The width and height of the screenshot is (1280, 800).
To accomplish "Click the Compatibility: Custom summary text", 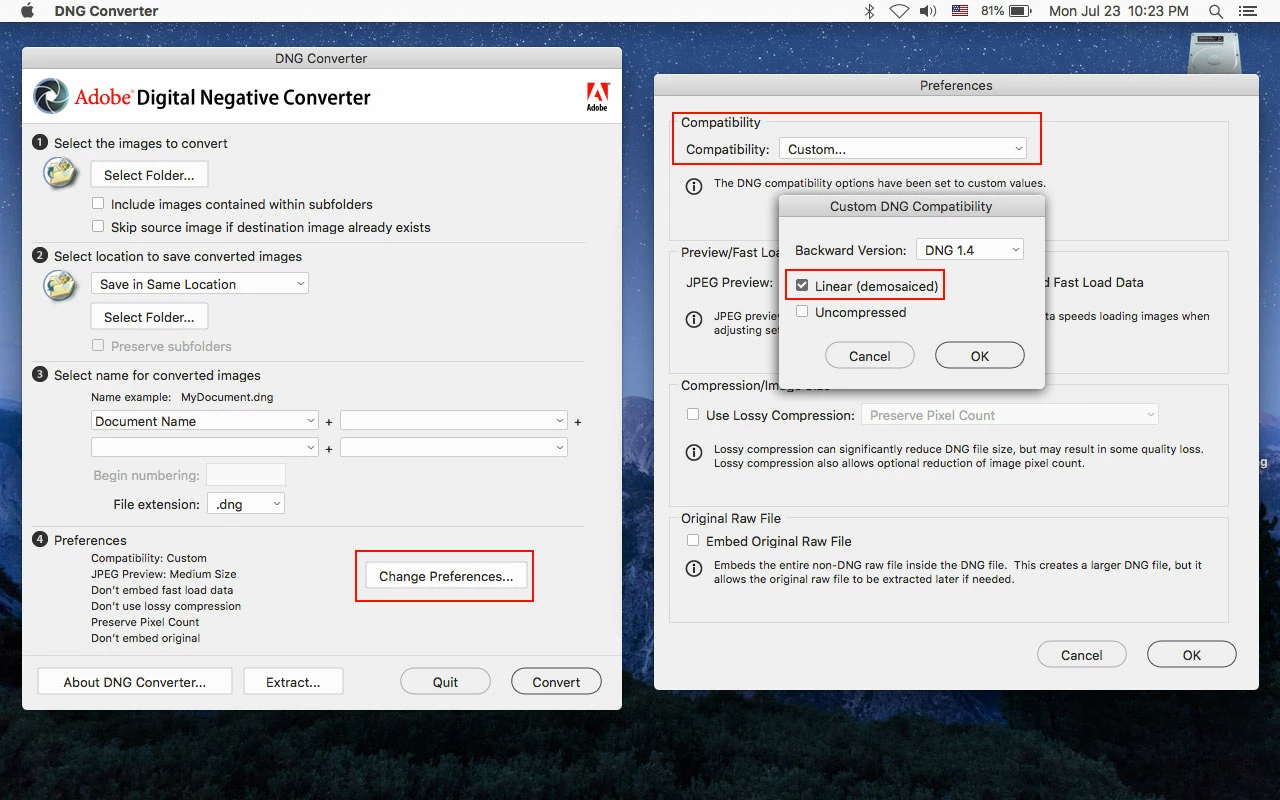I will click(149, 558).
